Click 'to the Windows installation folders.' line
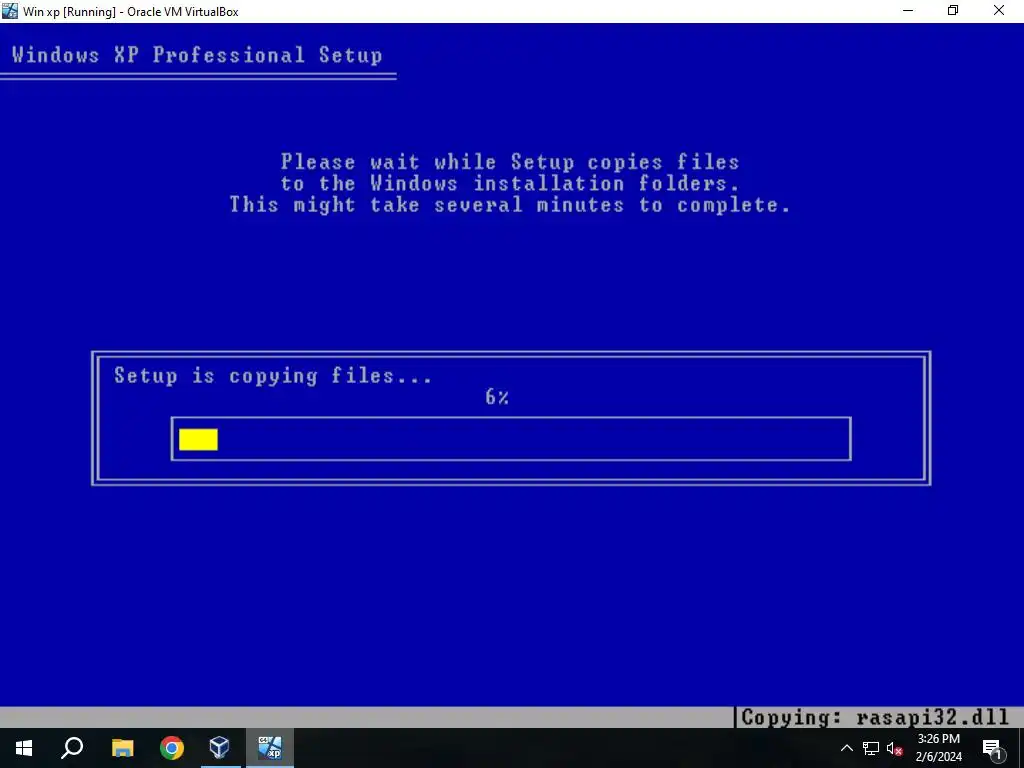This screenshot has width=1024, height=768. point(509,183)
